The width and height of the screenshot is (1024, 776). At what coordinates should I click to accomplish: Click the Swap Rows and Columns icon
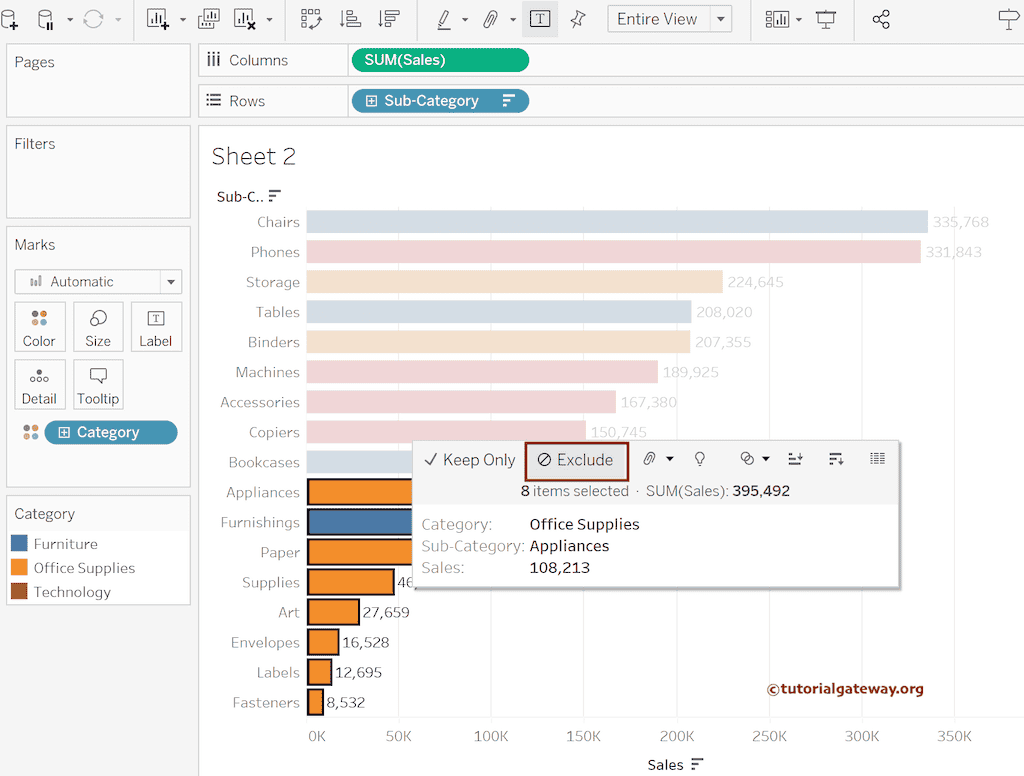click(311, 19)
